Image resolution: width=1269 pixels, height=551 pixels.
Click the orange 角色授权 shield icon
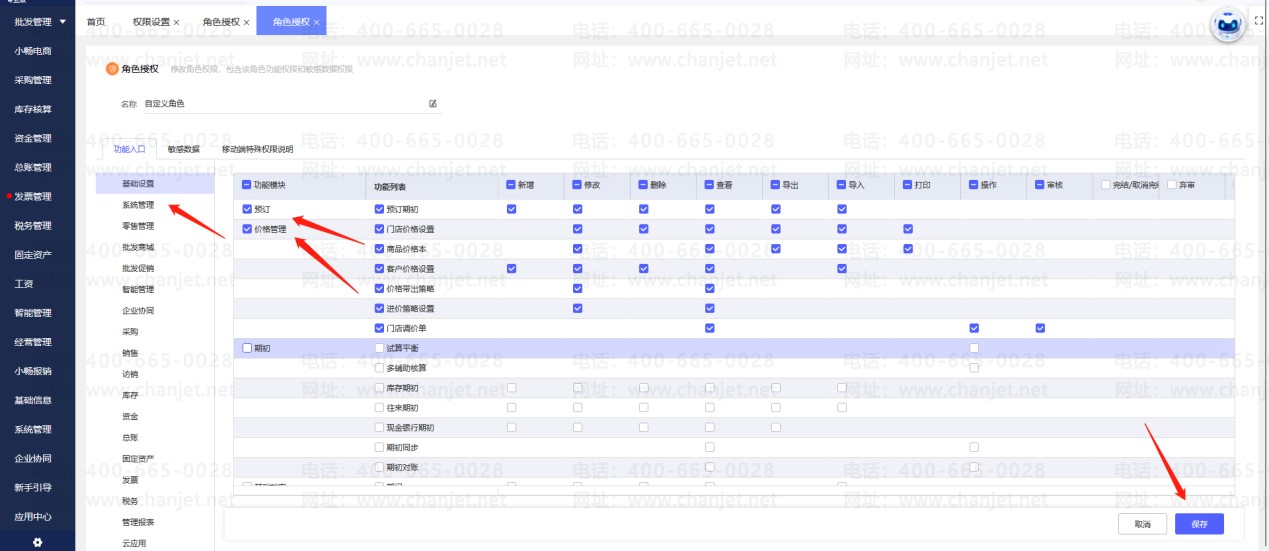click(x=112, y=69)
